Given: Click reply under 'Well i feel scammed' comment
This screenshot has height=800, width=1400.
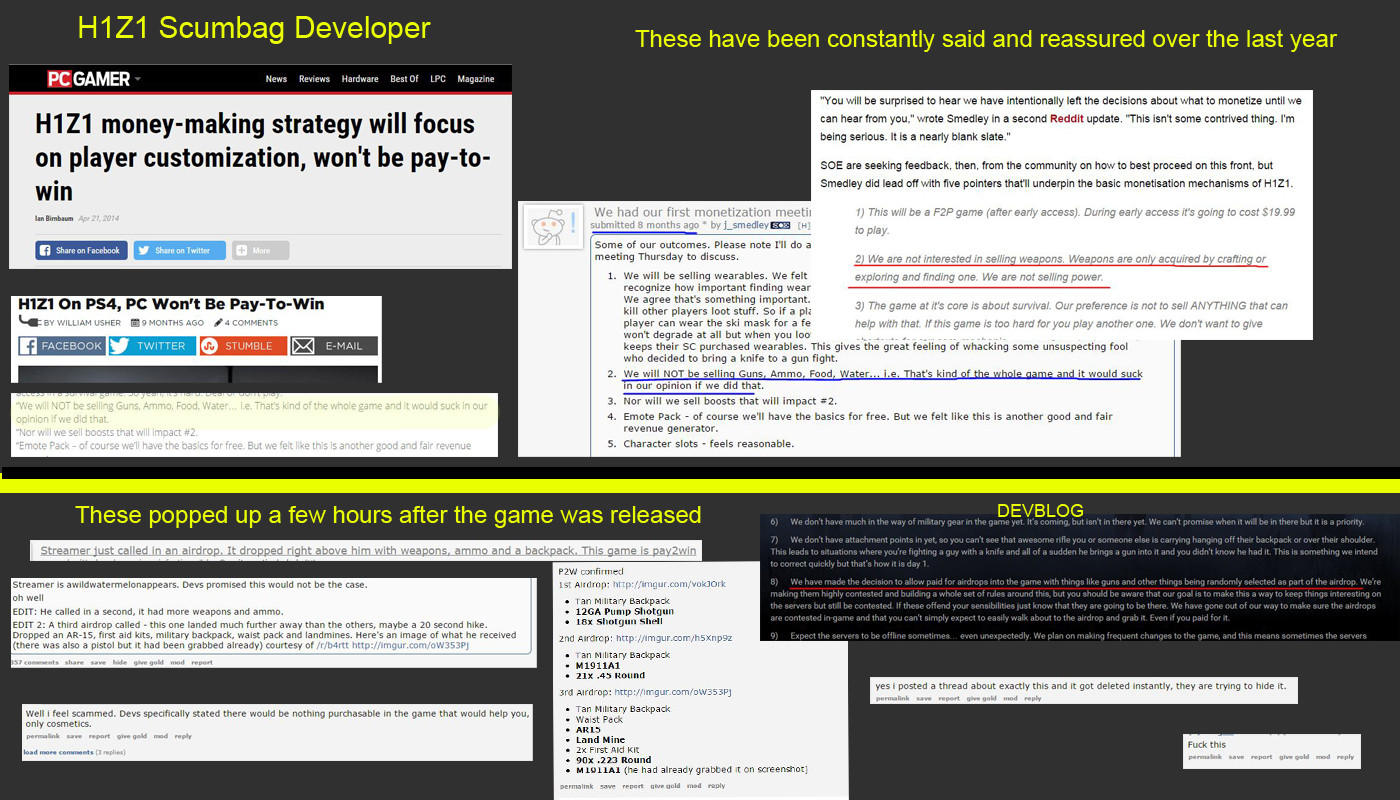Looking at the screenshot, I should [x=183, y=736].
